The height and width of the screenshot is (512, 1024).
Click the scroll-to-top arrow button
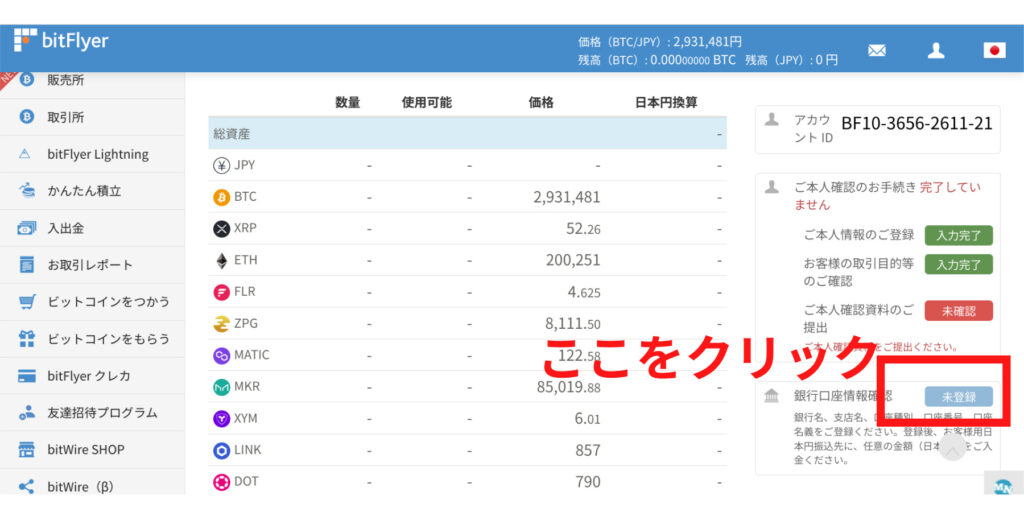coord(953,449)
